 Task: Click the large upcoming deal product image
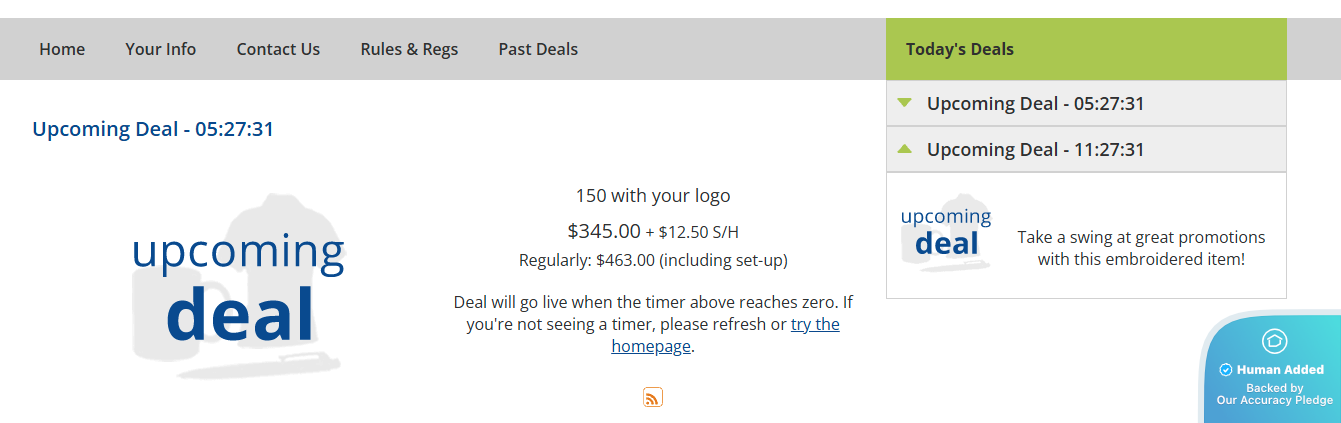(238, 285)
